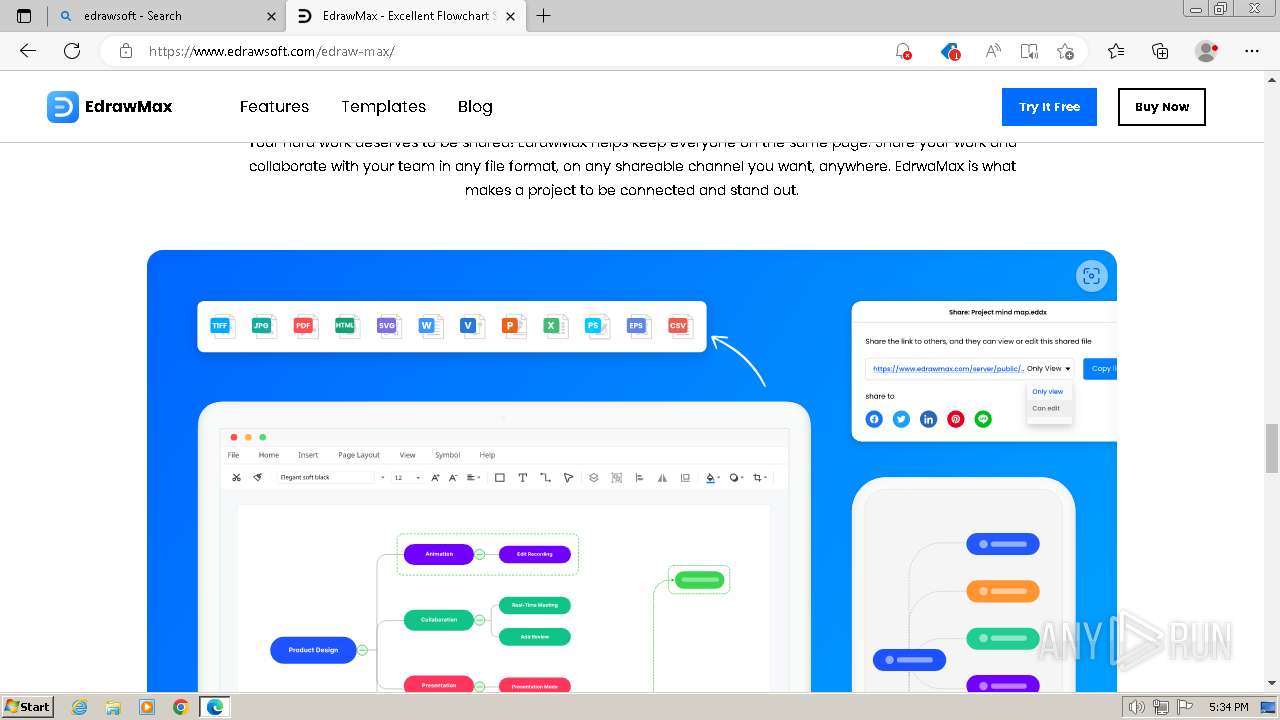
Task: Click the crop tool dropdown icon
Action: [x=760, y=478]
